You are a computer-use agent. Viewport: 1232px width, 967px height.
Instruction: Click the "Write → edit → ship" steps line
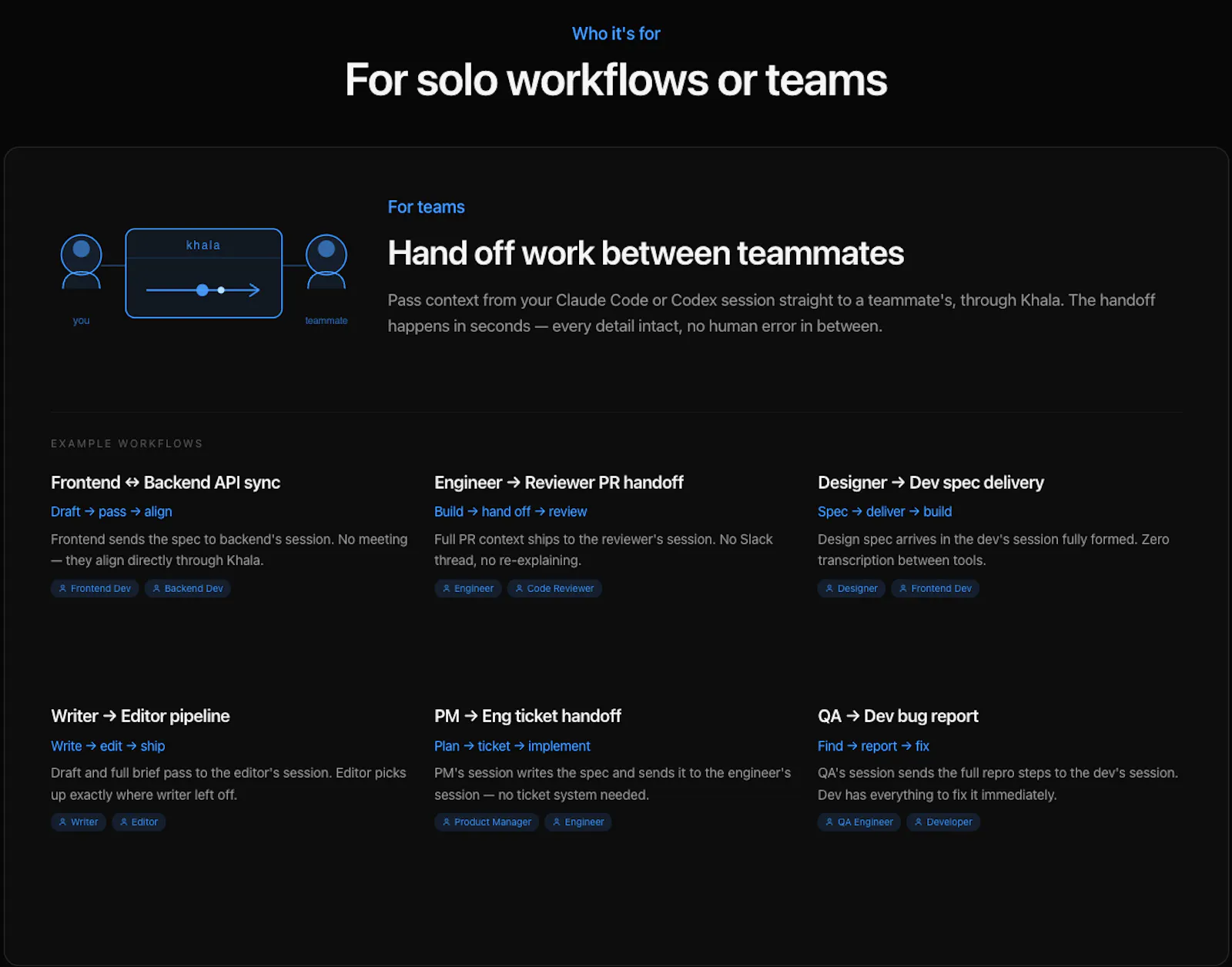pos(108,746)
